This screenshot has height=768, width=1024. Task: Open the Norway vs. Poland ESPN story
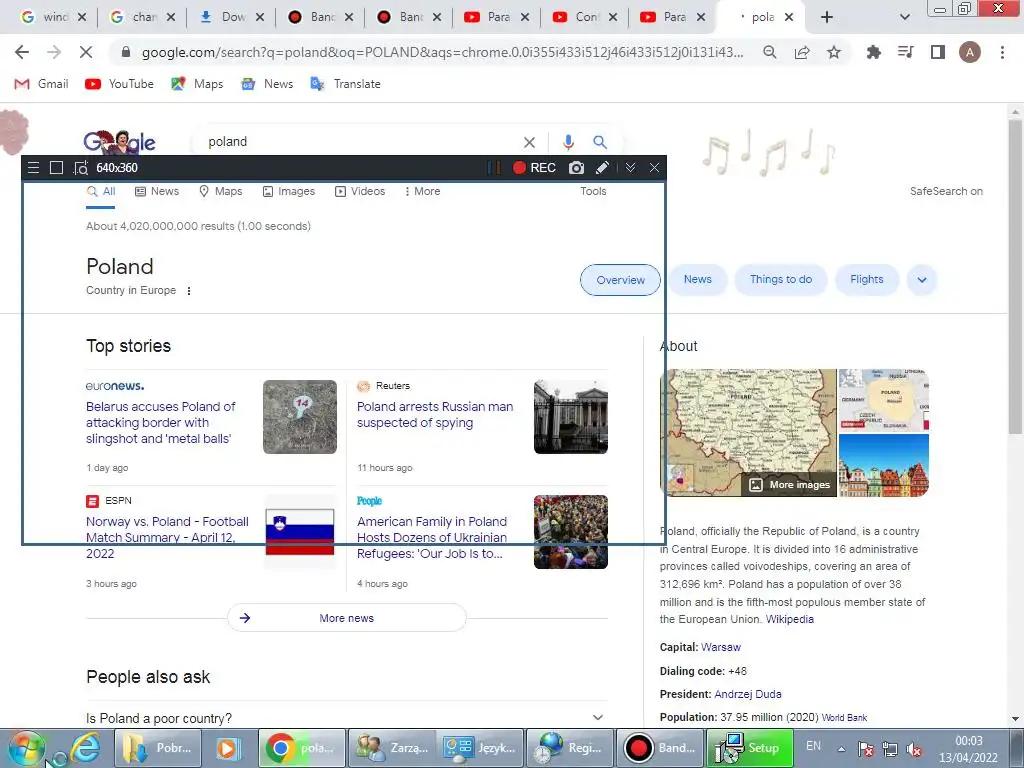click(x=168, y=537)
